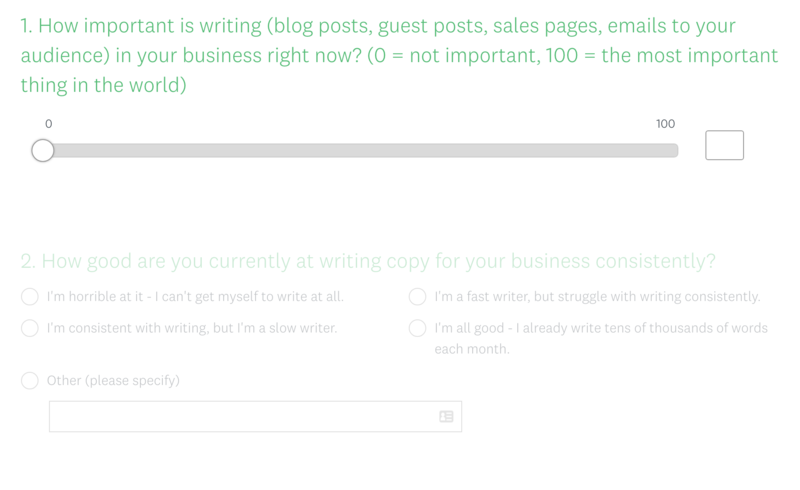The image size is (800, 490).
Task: Click question 2 heading about writing consistently
Action: [x=368, y=261]
